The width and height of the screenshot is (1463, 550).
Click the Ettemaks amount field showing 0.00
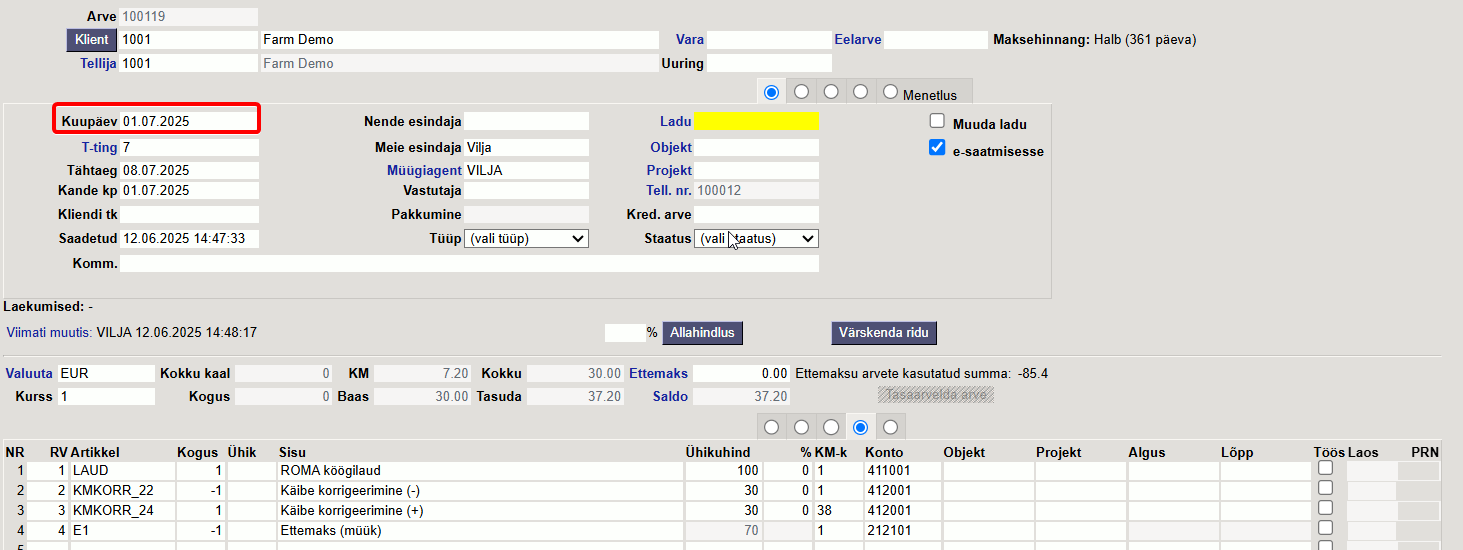(742, 373)
